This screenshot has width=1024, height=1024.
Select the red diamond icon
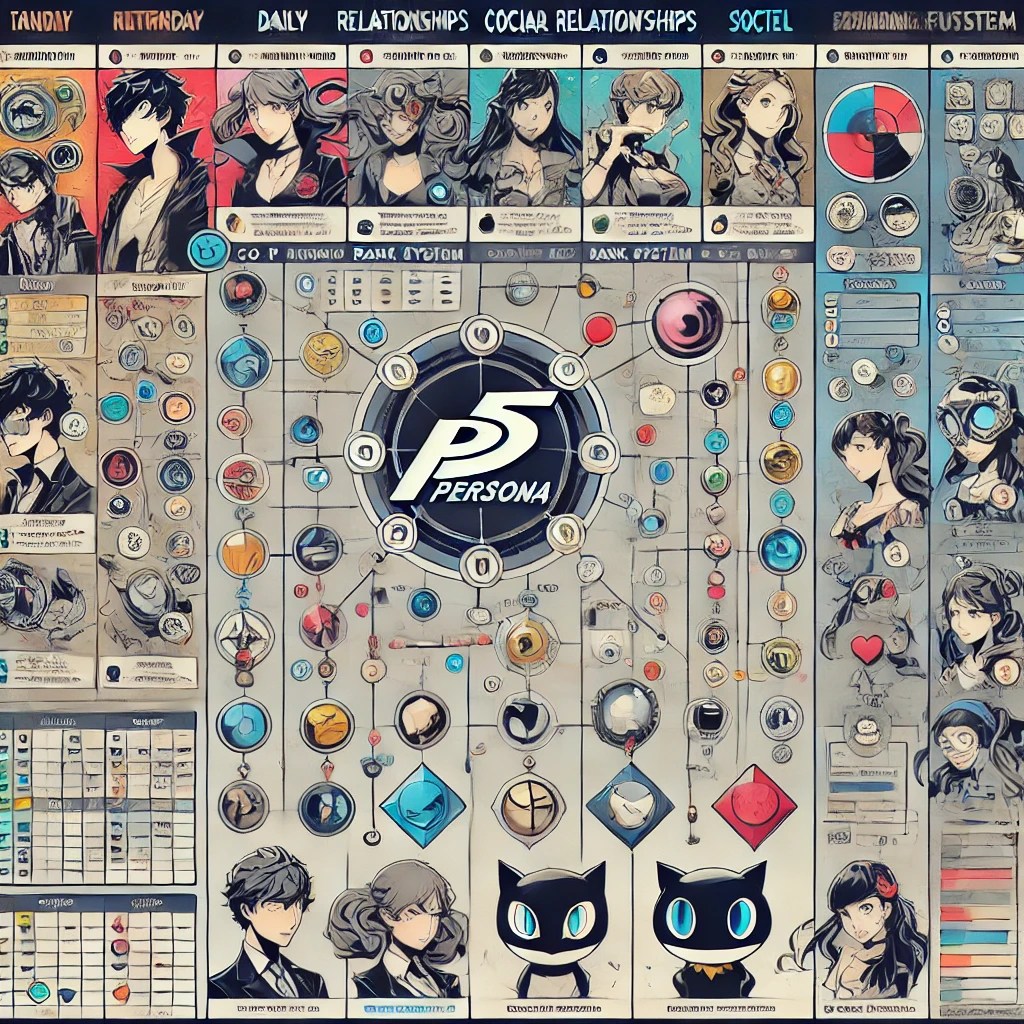click(754, 807)
